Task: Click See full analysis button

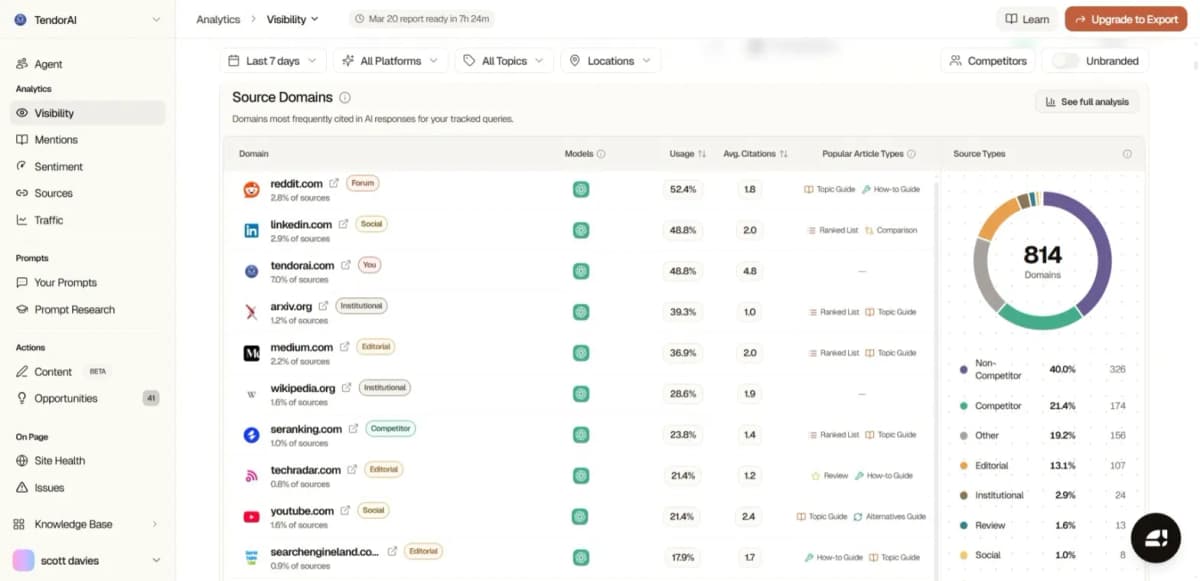Action: (1087, 102)
